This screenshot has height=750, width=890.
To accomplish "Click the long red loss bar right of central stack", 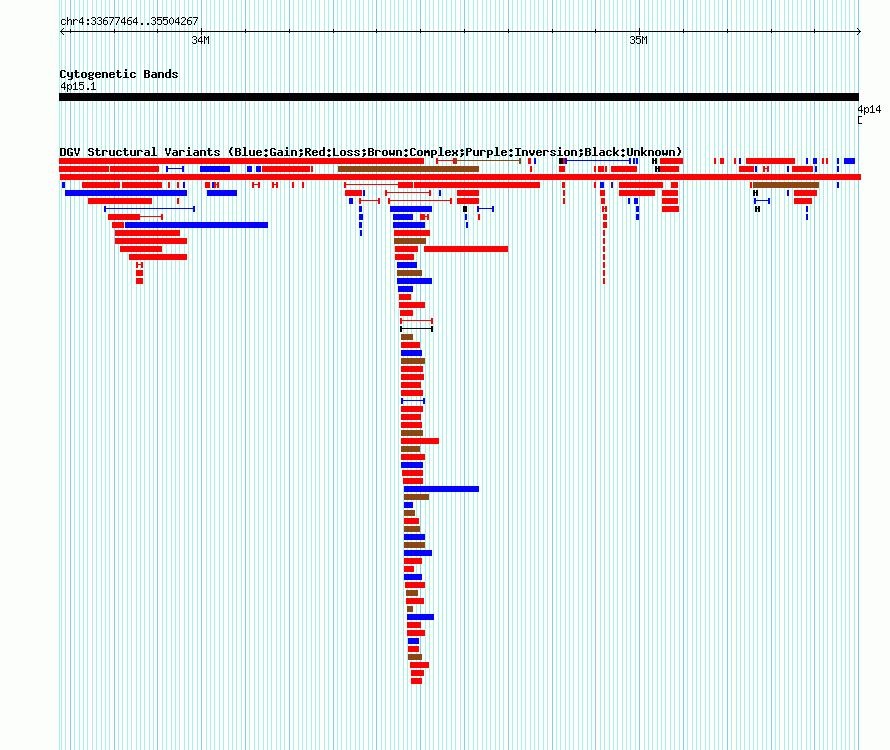I will point(466,249).
